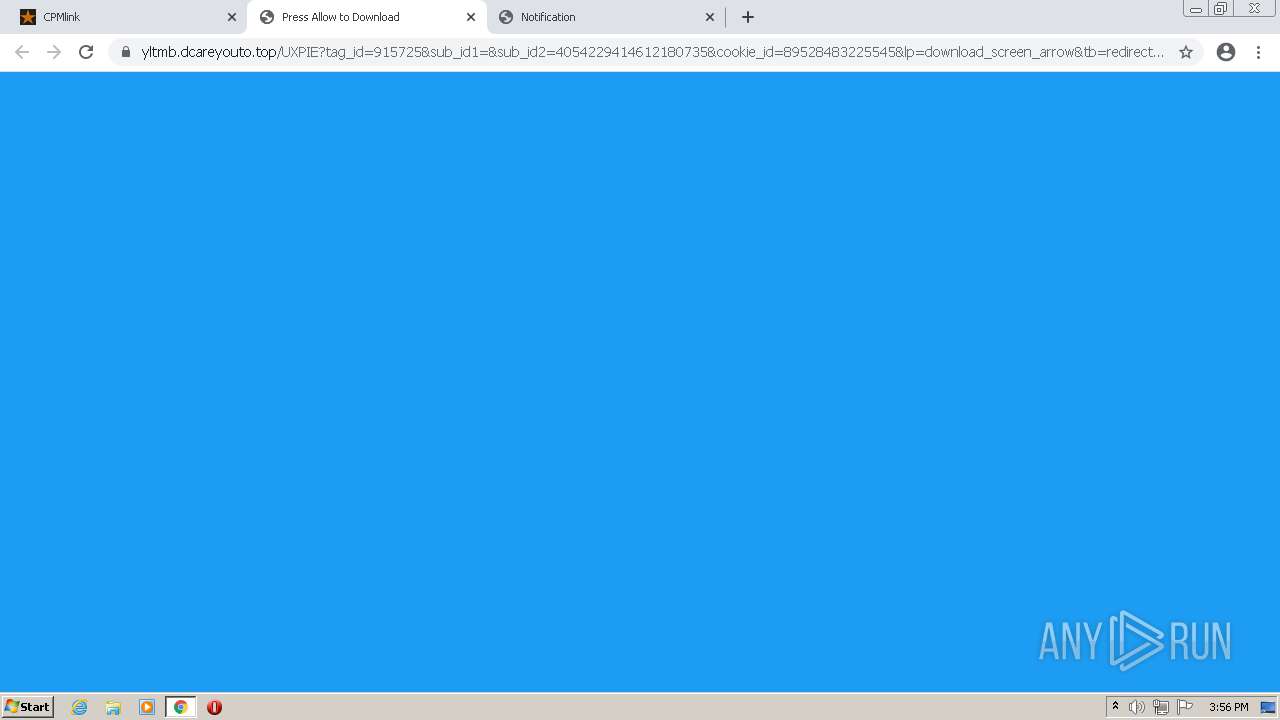Restore down the Chrome window
This screenshot has height=720, width=1280.
1220,9
